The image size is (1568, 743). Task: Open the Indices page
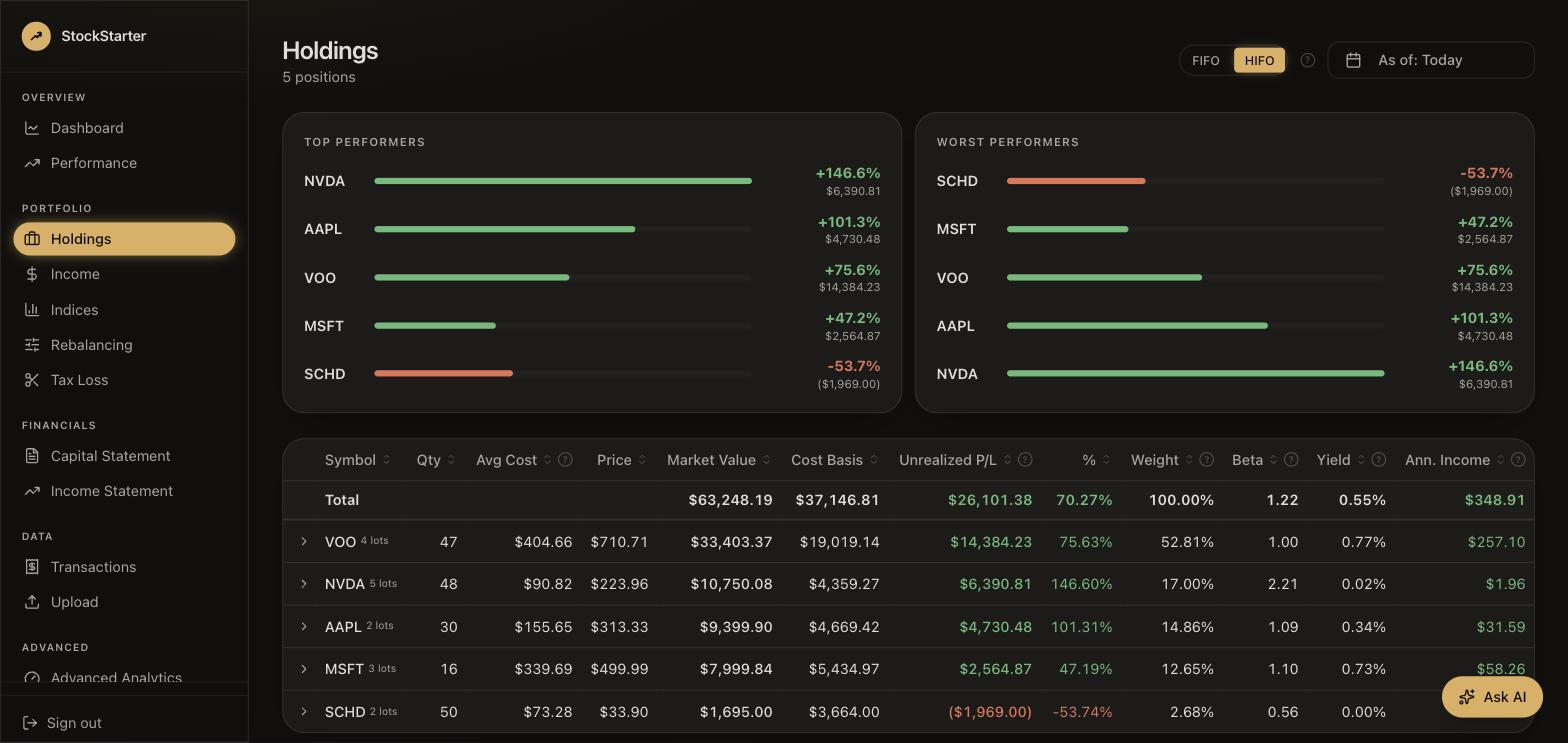[x=124, y=310]
